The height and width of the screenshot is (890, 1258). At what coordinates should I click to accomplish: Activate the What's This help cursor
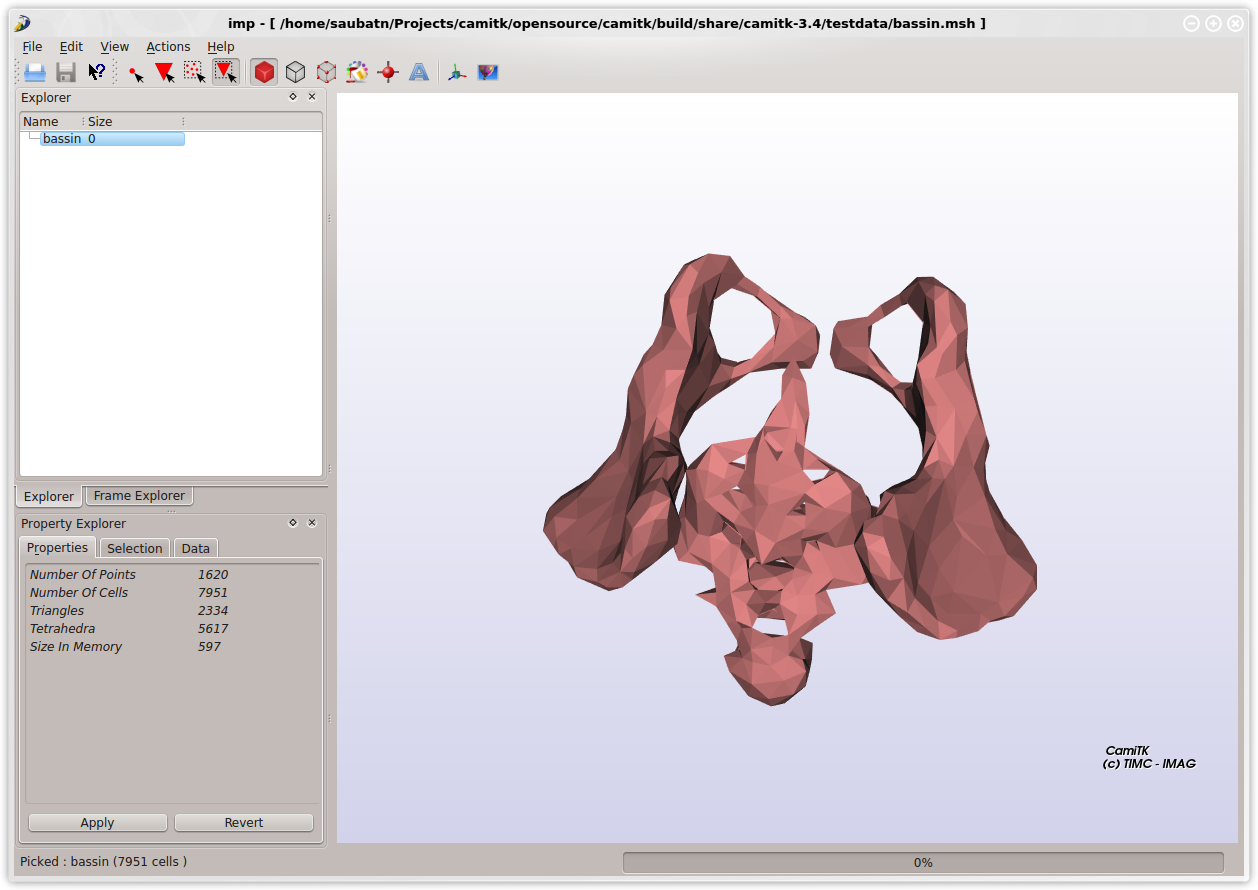[x=97, y=72]
